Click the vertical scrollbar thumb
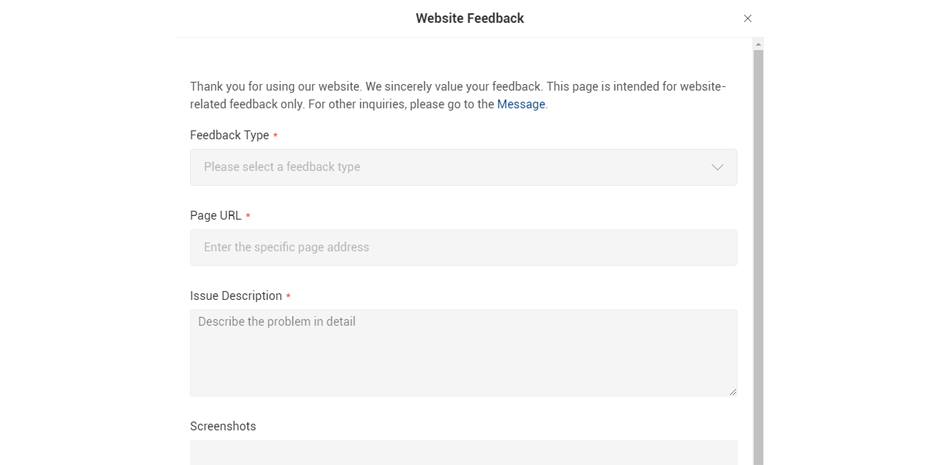Viewport: 940px width, 465px height. pyautogui.click(x=758, y=258)
